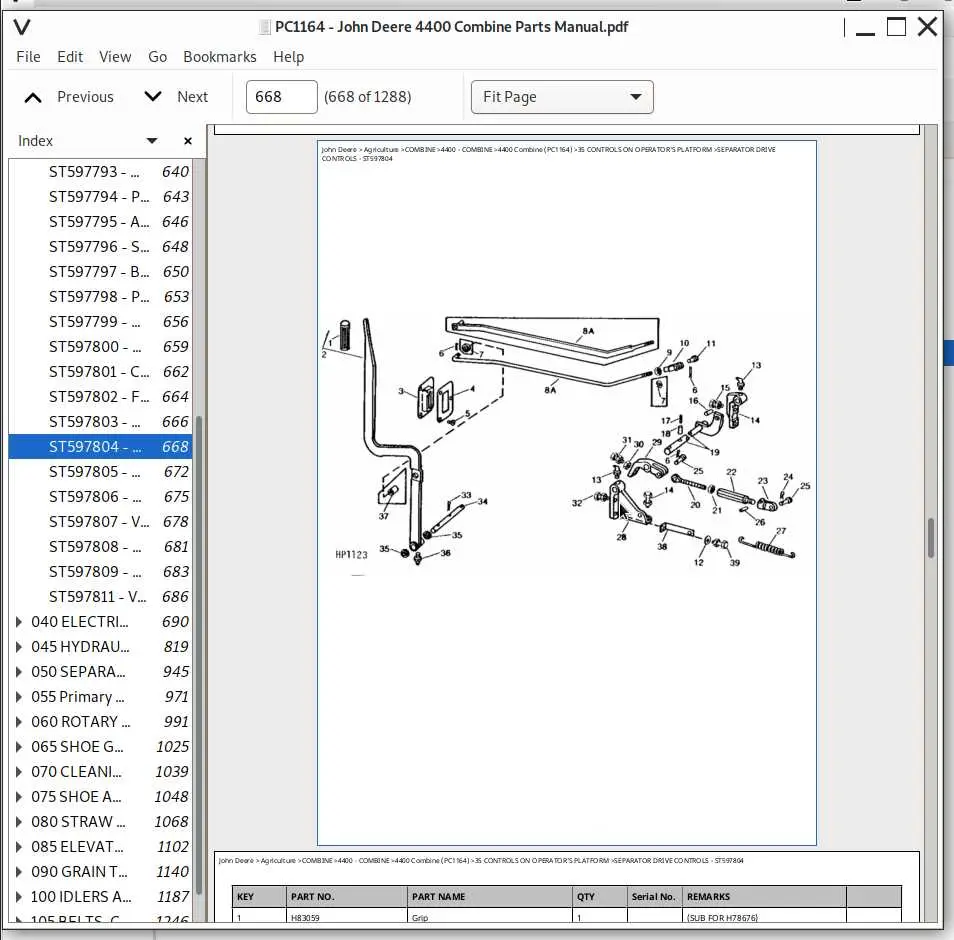Viewport: 954px width, 940px height.
Task: Select index entry ST597800 page 659
Action: (x=100, y=346)
